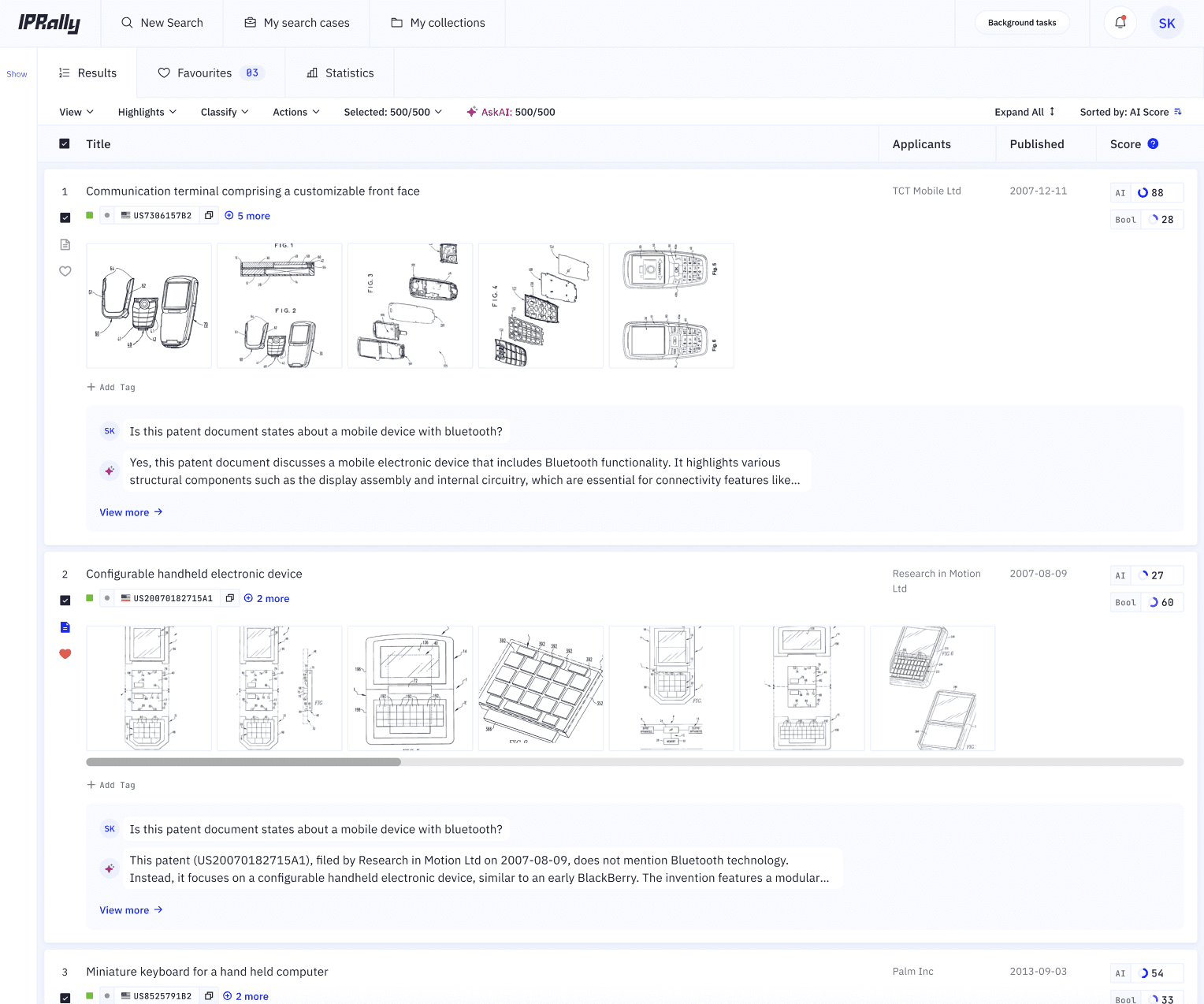The image size is (1204, 1004).
Task: Switch to the Results tab
Action: [87, 73]
